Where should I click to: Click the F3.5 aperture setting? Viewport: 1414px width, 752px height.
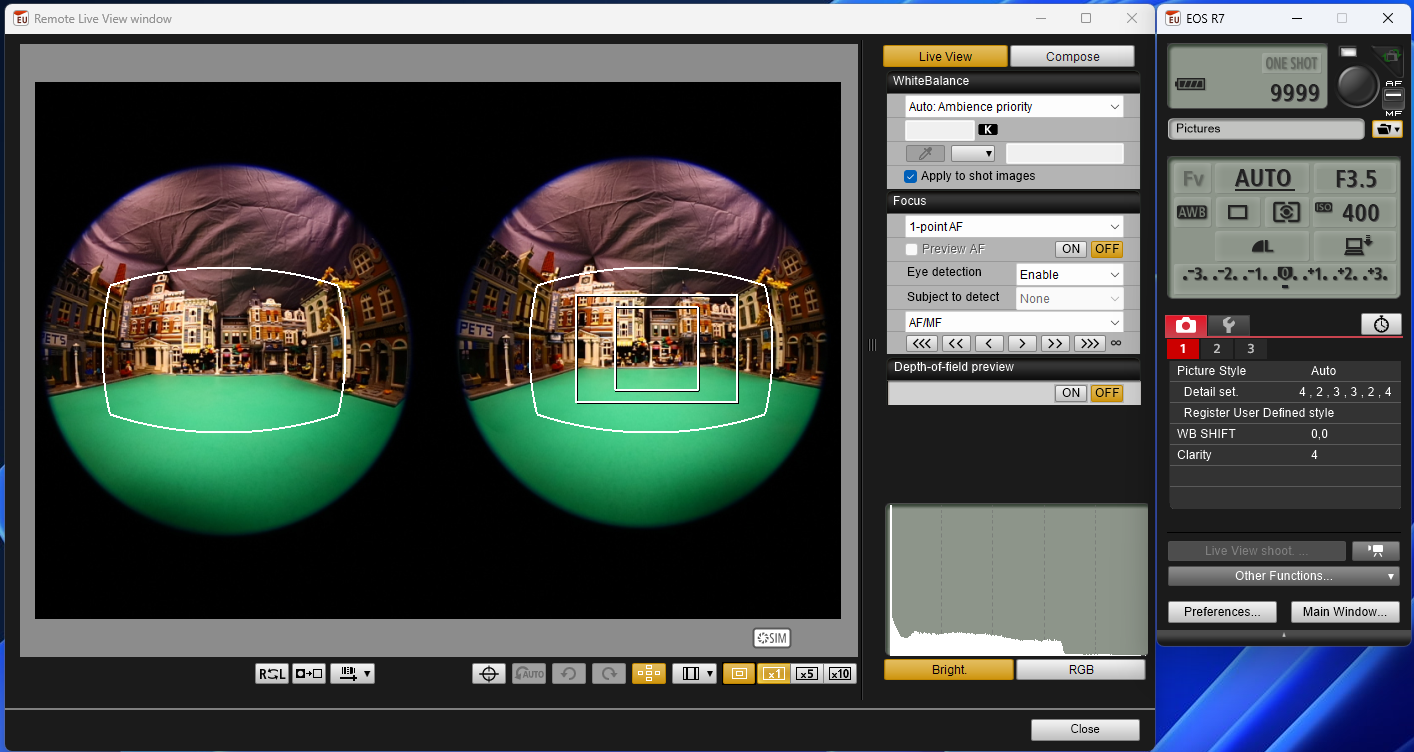(1356, 180)
